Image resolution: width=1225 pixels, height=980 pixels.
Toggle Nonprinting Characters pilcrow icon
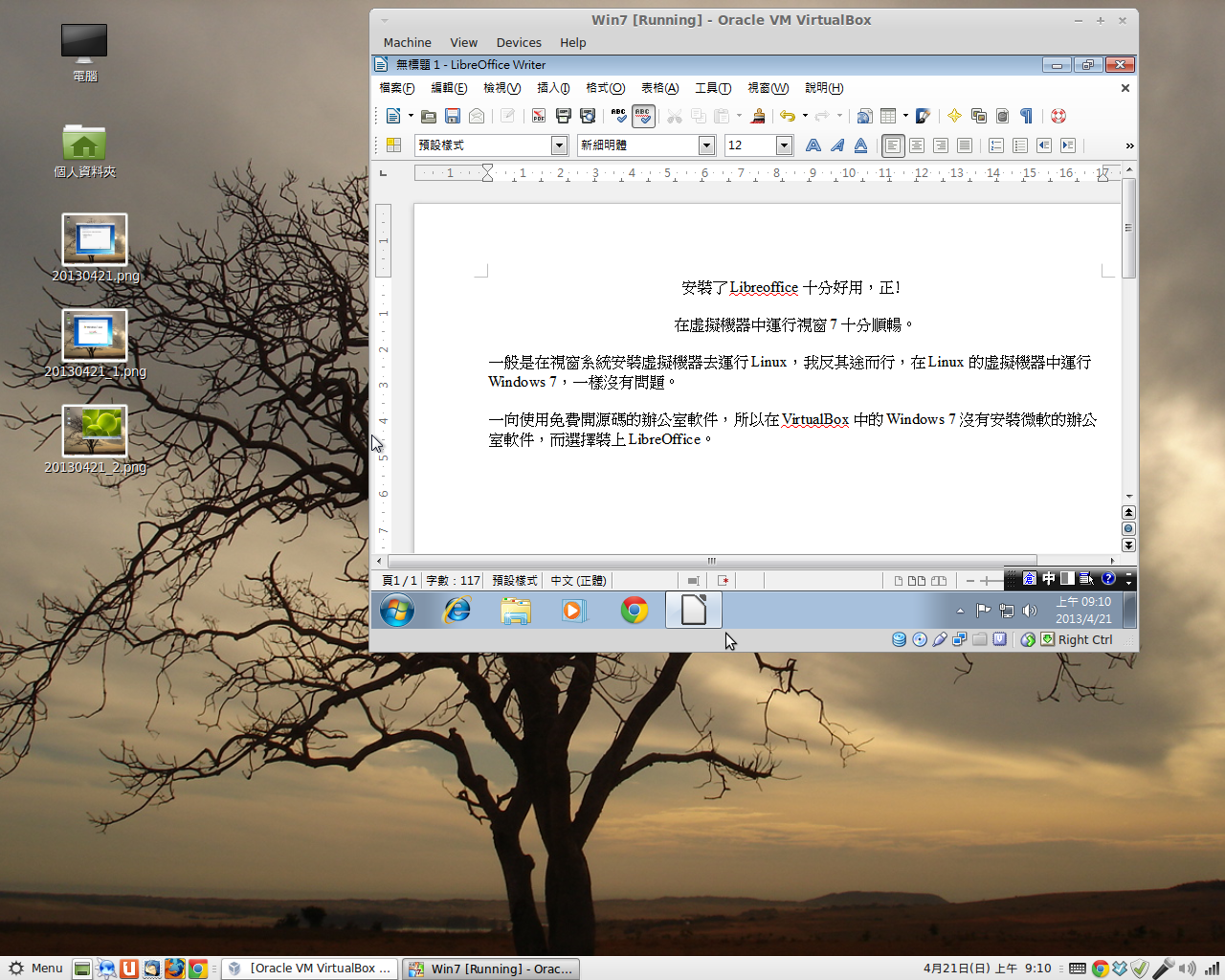point(1026,116)
